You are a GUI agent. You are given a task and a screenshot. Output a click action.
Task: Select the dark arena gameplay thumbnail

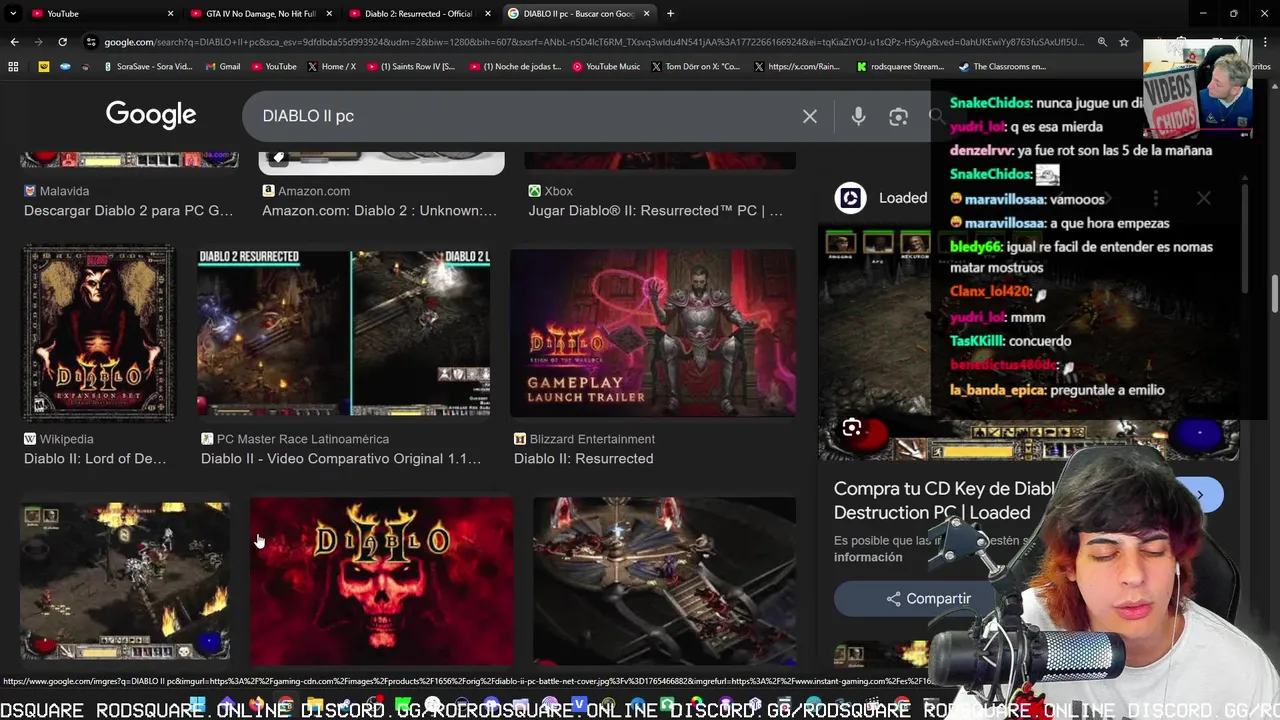click(x=664, y=582)
